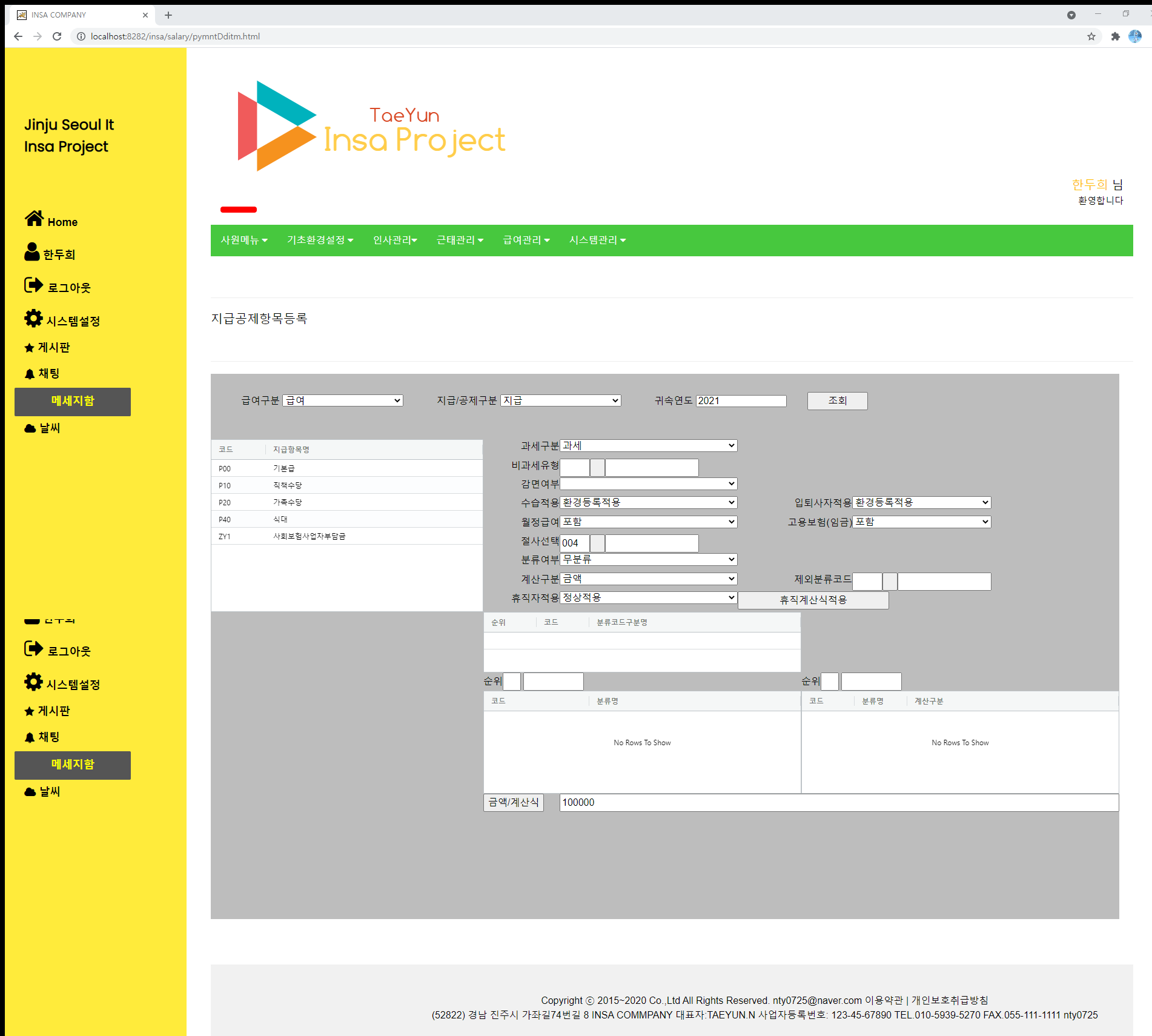Go back with the browser back arrow
Viewport: 1152px width, 1036px height.
click(x=18, y=36)
